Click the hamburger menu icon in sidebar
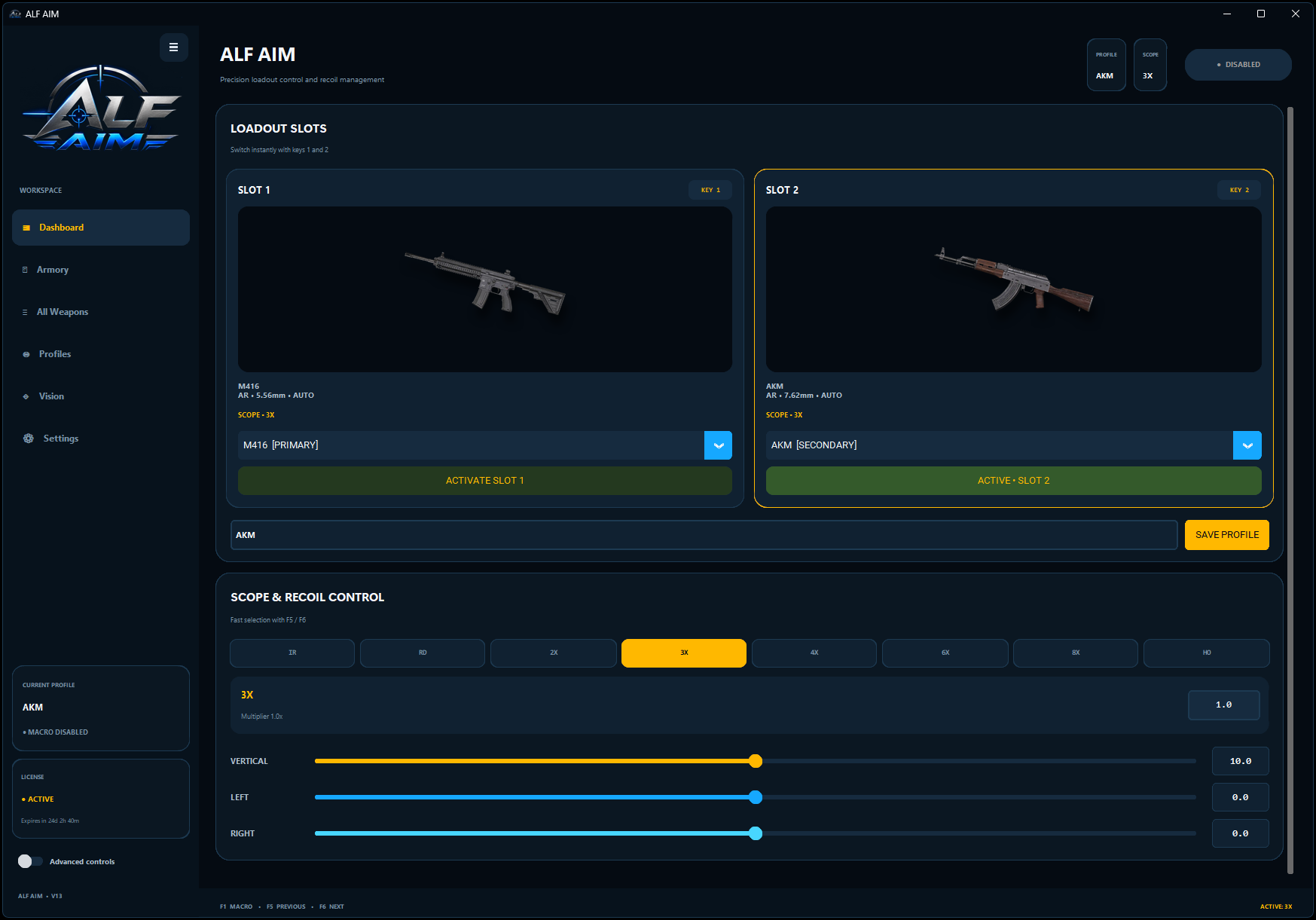Screen dimensions: 1316x920 tap(173, 47)
